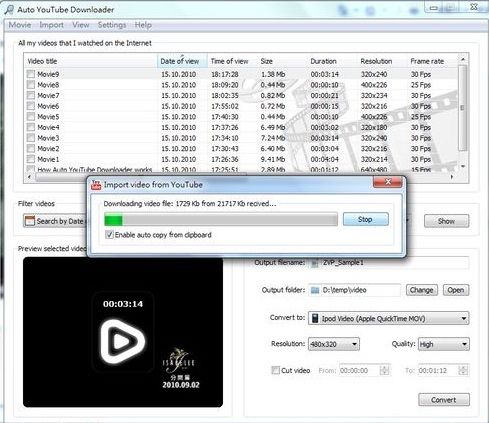The width and height of the screenshot is (489, 423).
Task: Click the video list scroll up arrow
Action: (463, 59)
